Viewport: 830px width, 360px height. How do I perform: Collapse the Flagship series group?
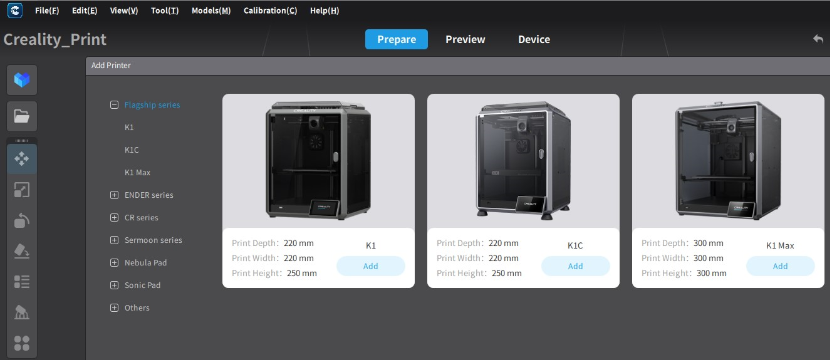[114, 105]
